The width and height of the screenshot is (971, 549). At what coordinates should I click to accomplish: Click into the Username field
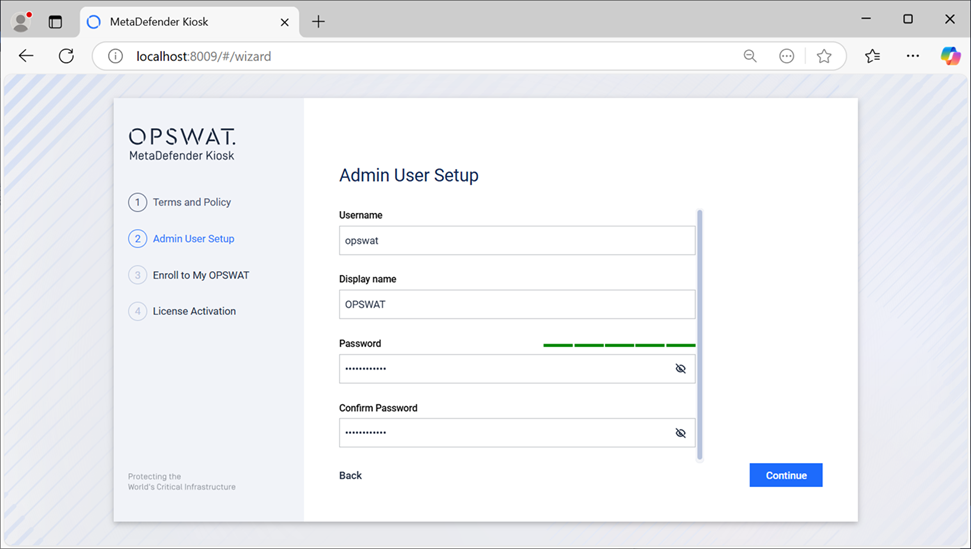click(516, 241)
